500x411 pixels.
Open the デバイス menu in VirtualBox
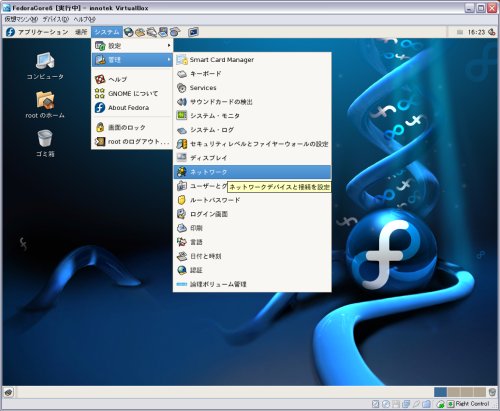tap(56, 19)
